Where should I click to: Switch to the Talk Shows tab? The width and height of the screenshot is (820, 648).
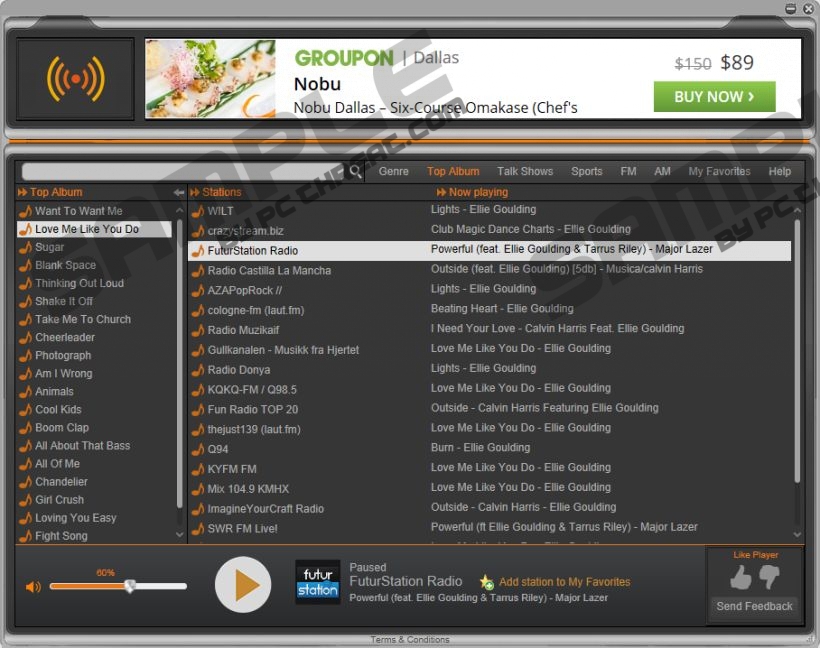(525, 171)
